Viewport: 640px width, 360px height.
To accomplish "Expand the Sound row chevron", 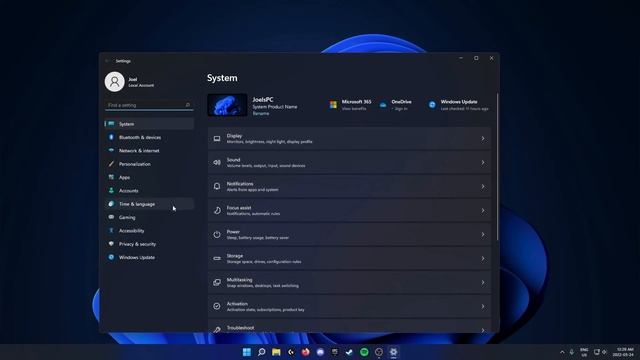I will (x=483, y=162).
